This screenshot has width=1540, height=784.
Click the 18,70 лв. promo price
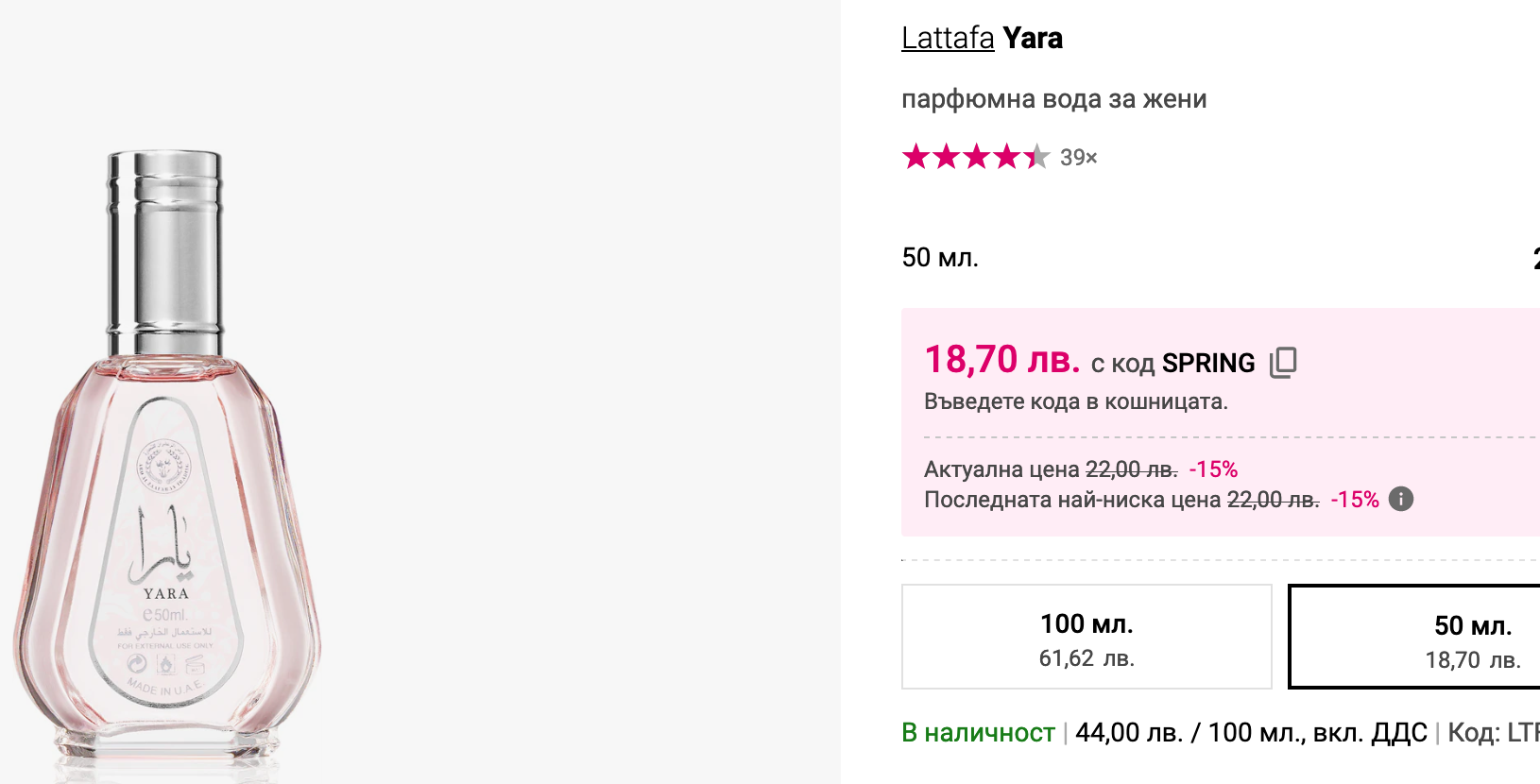click(1001, 361)
